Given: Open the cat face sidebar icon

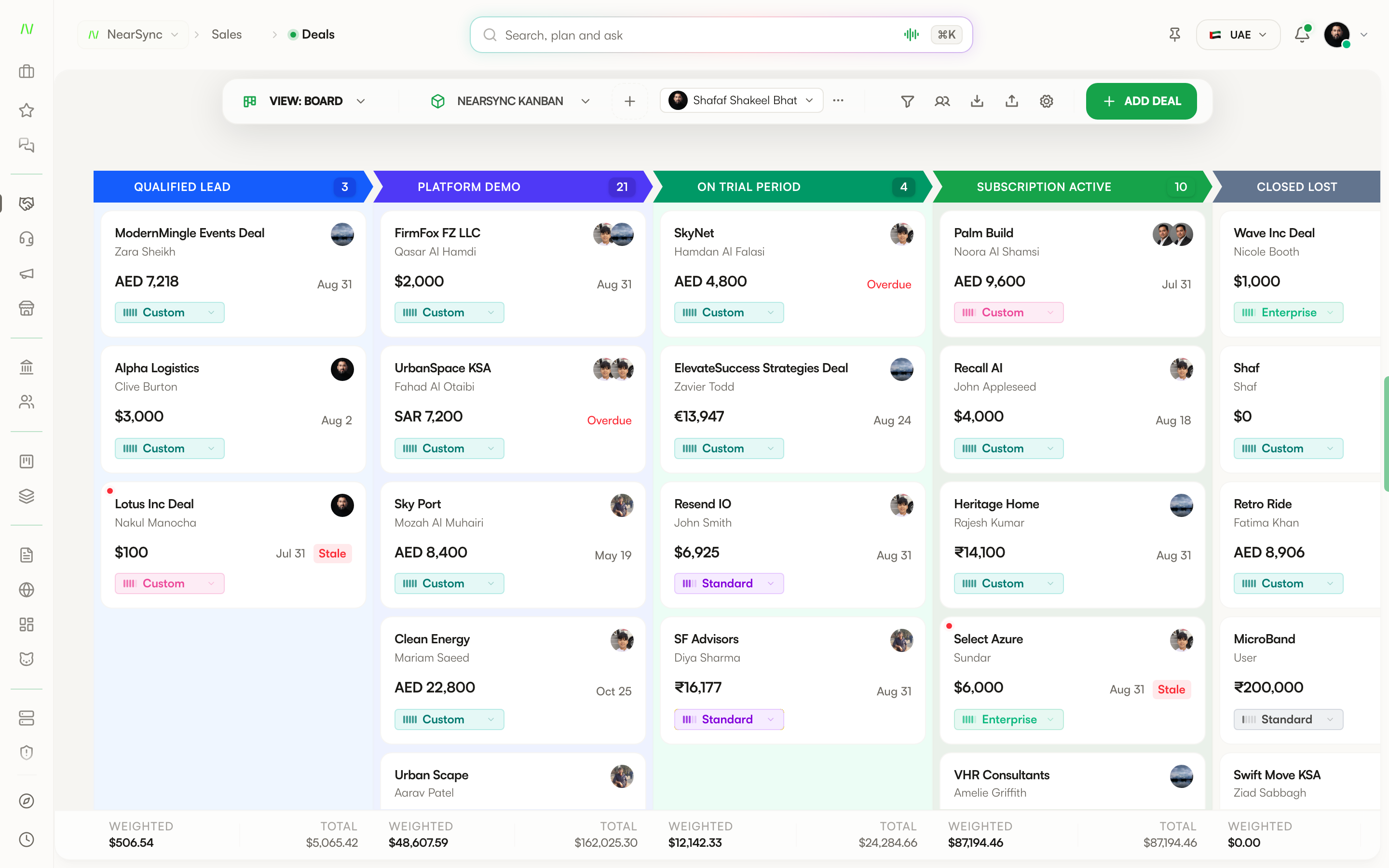Looking at the screenshot, I should point(27,659).
